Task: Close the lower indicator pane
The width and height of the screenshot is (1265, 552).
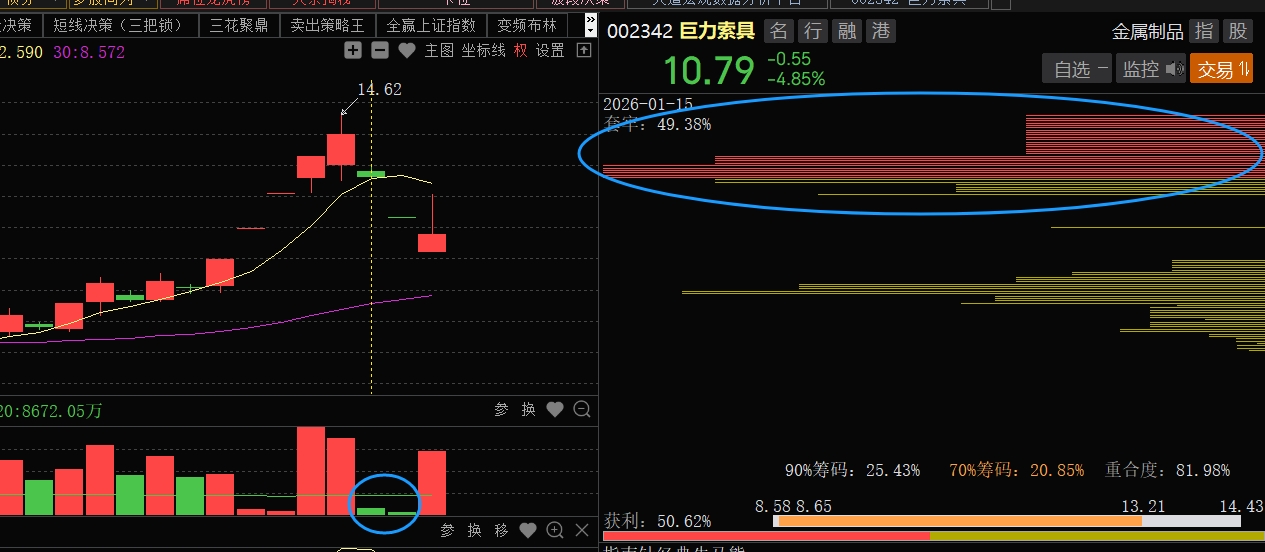Action: tap(582, 530)
